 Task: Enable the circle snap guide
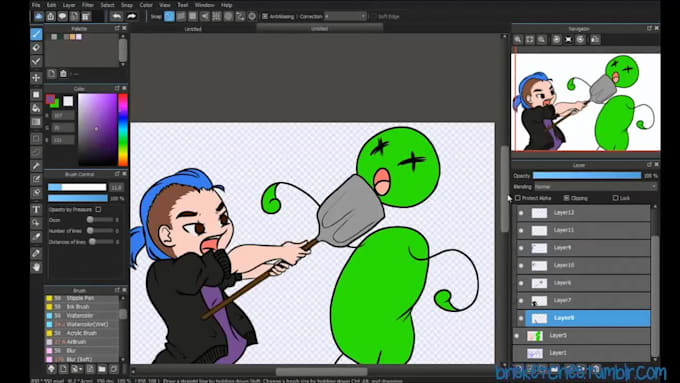[228, 16]
